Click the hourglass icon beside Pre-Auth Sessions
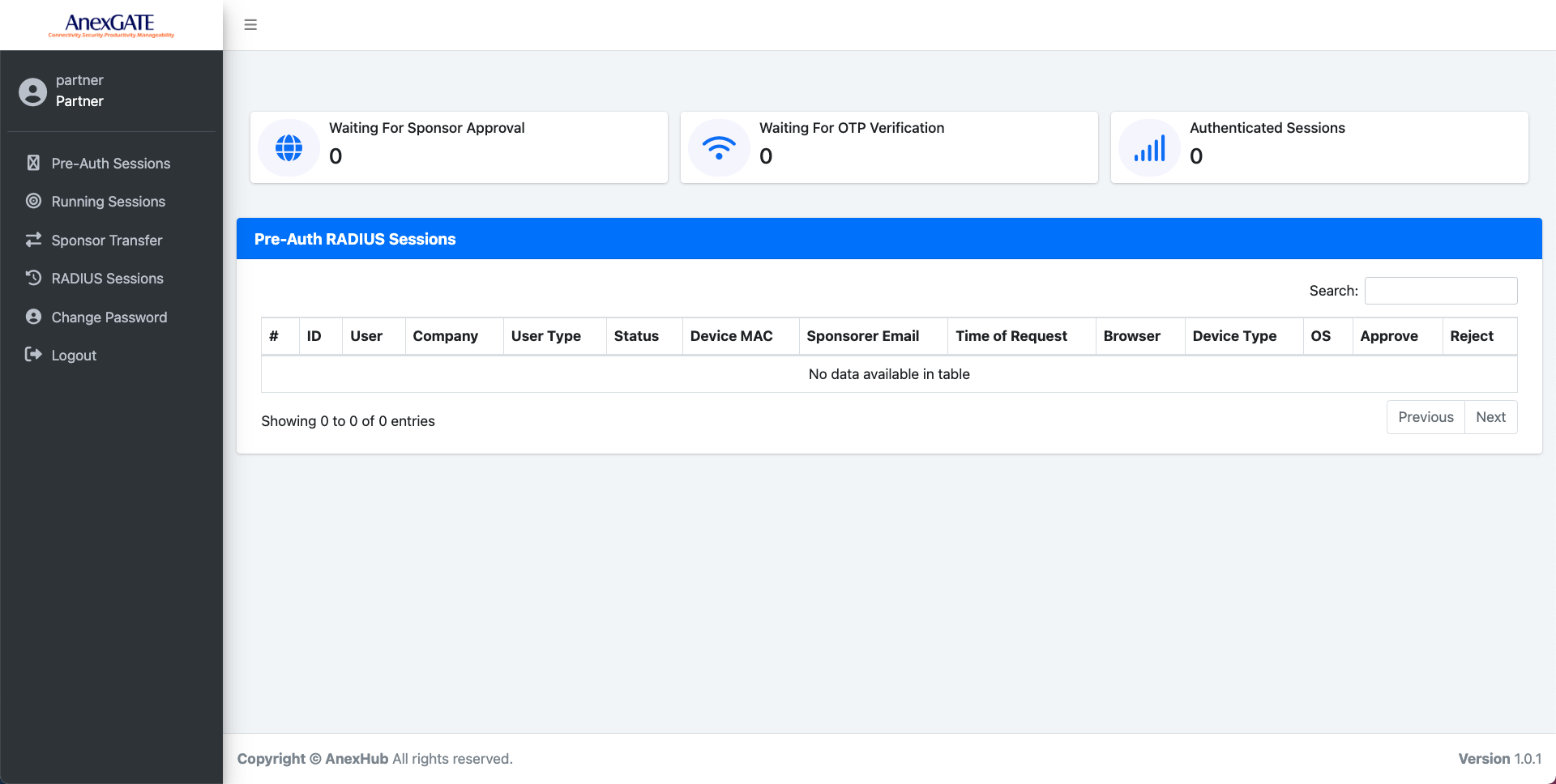Screen dimensions: 1556x784 (x=33, y=163)
